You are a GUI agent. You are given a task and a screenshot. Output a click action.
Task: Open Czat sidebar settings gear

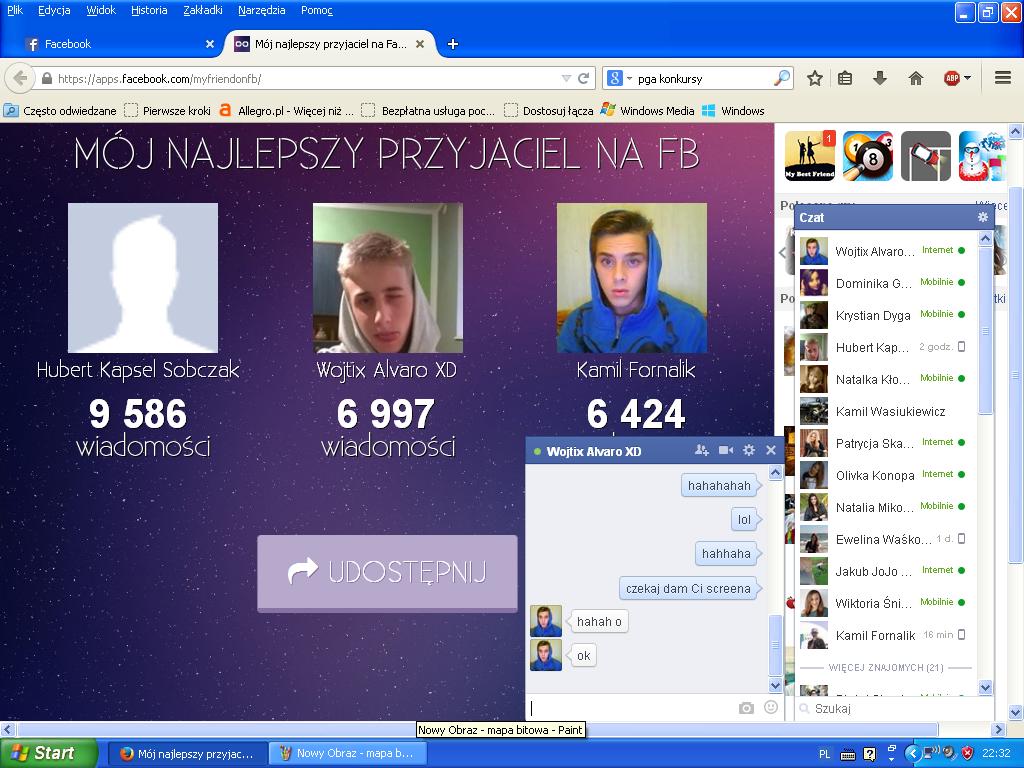[983, 217]
